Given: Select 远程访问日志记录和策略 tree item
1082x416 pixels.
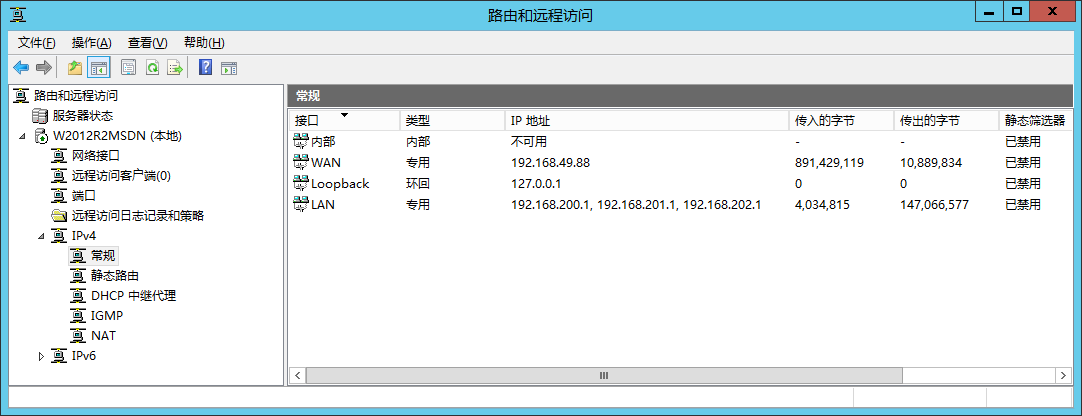Looking at the screenshot, I should tap(138, 216).
